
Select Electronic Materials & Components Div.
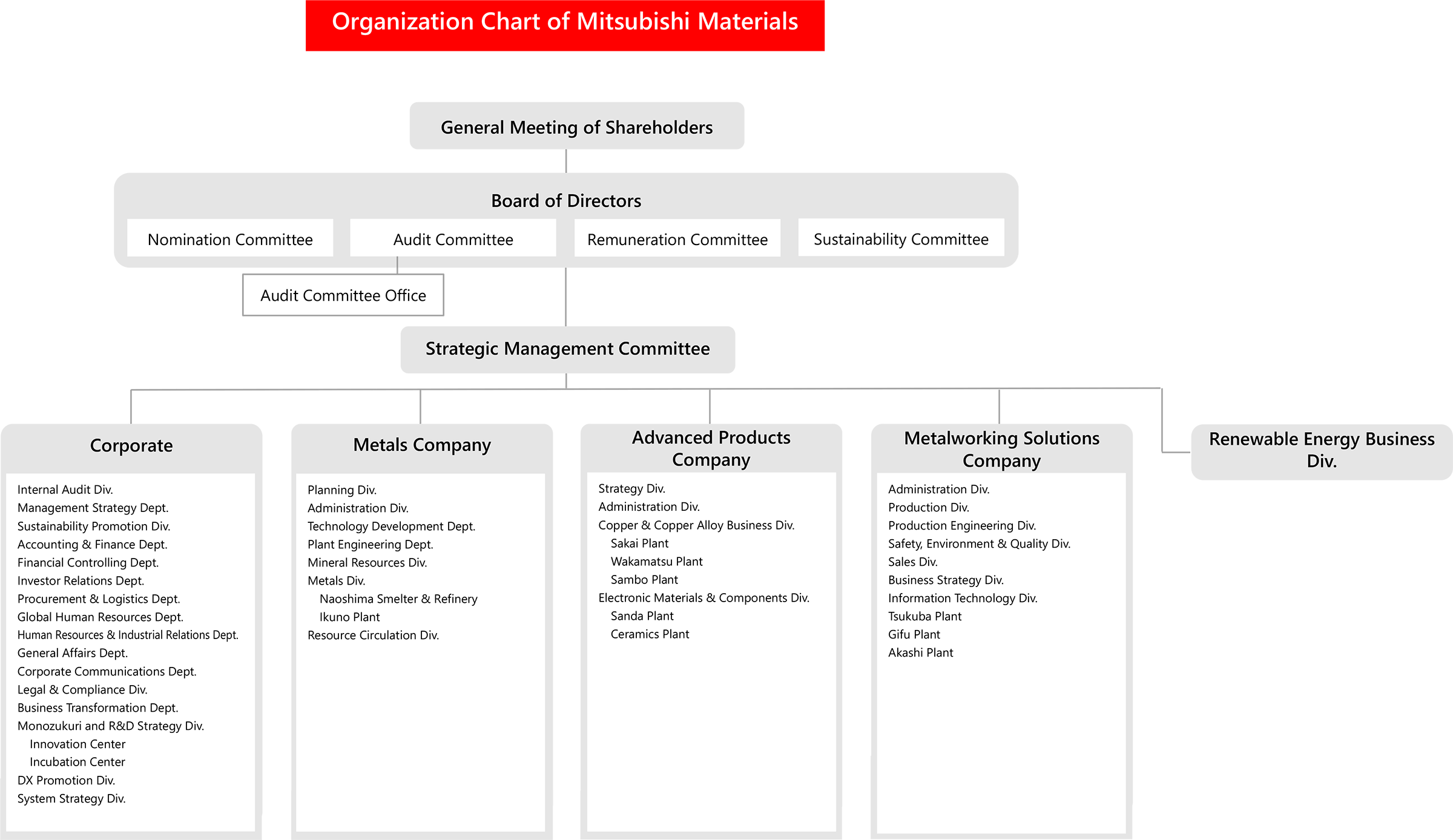tap(704, 597)
